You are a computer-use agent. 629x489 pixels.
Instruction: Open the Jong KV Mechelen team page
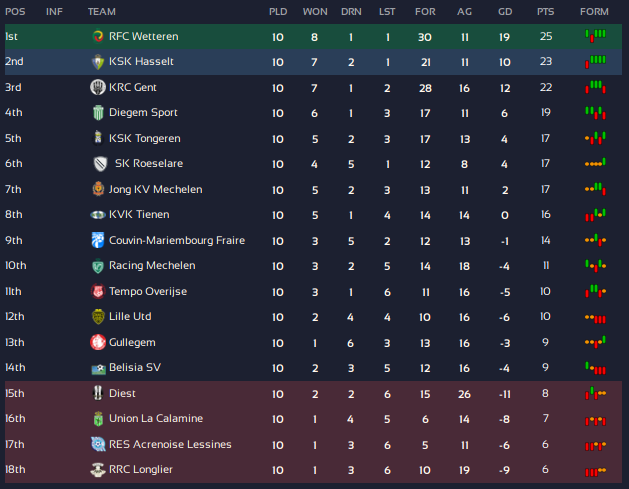click(x=155, y=189)
